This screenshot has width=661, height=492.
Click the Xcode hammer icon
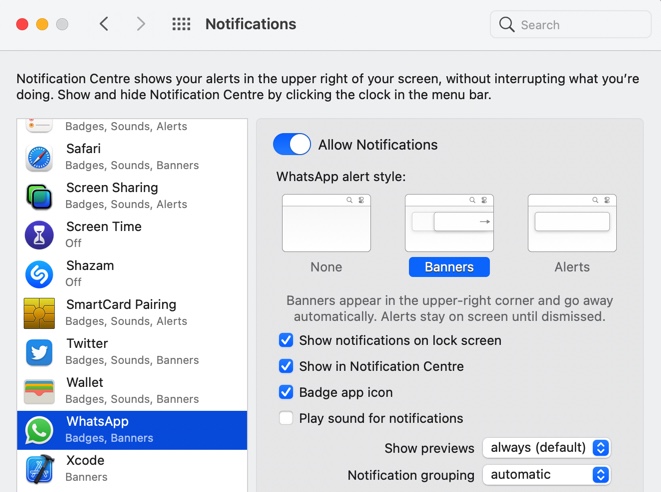39,469
